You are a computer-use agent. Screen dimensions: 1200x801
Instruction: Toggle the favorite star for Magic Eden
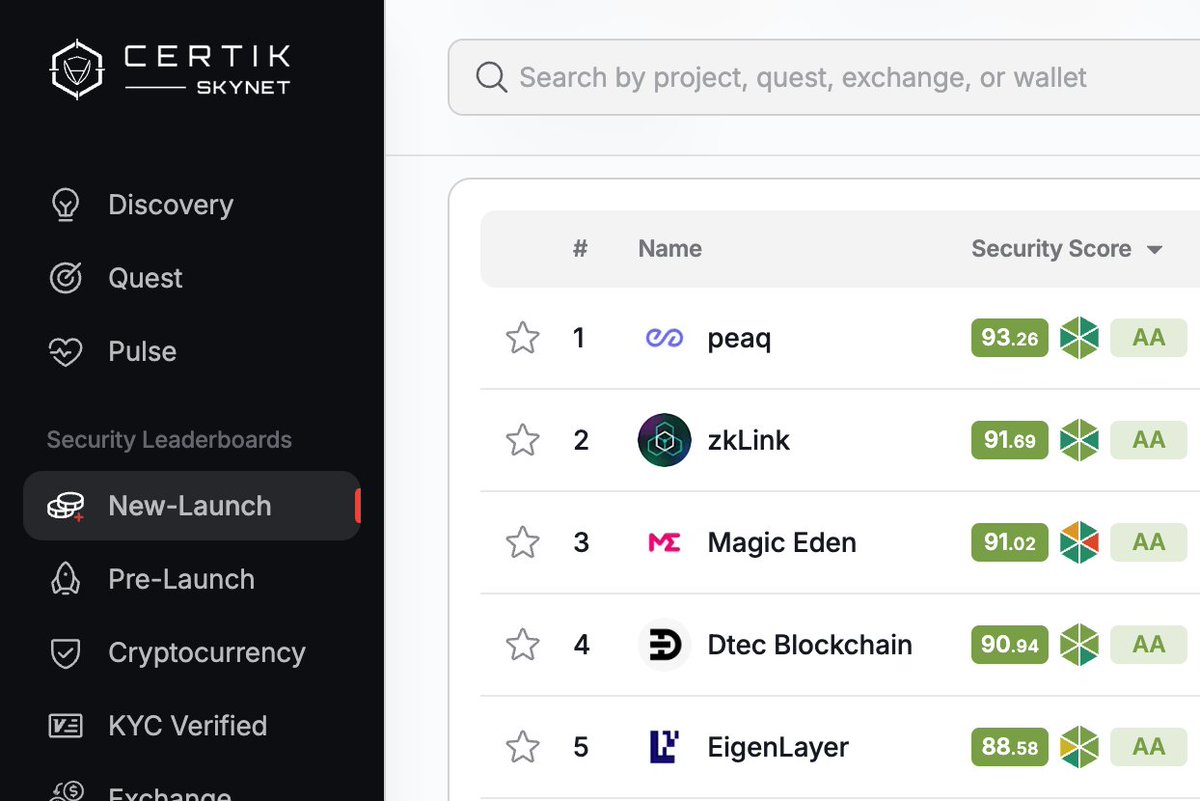pyautogui.click(x=522, y=542)
